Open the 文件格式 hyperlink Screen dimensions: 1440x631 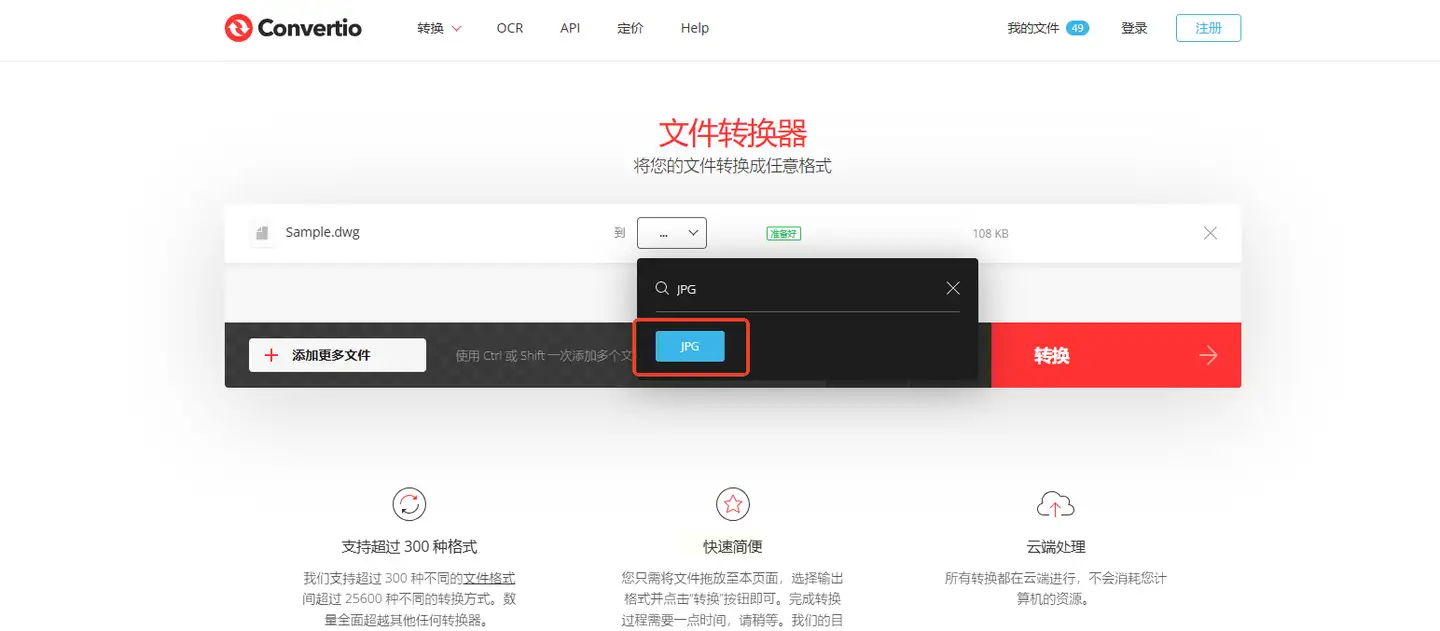click(489, 578)
